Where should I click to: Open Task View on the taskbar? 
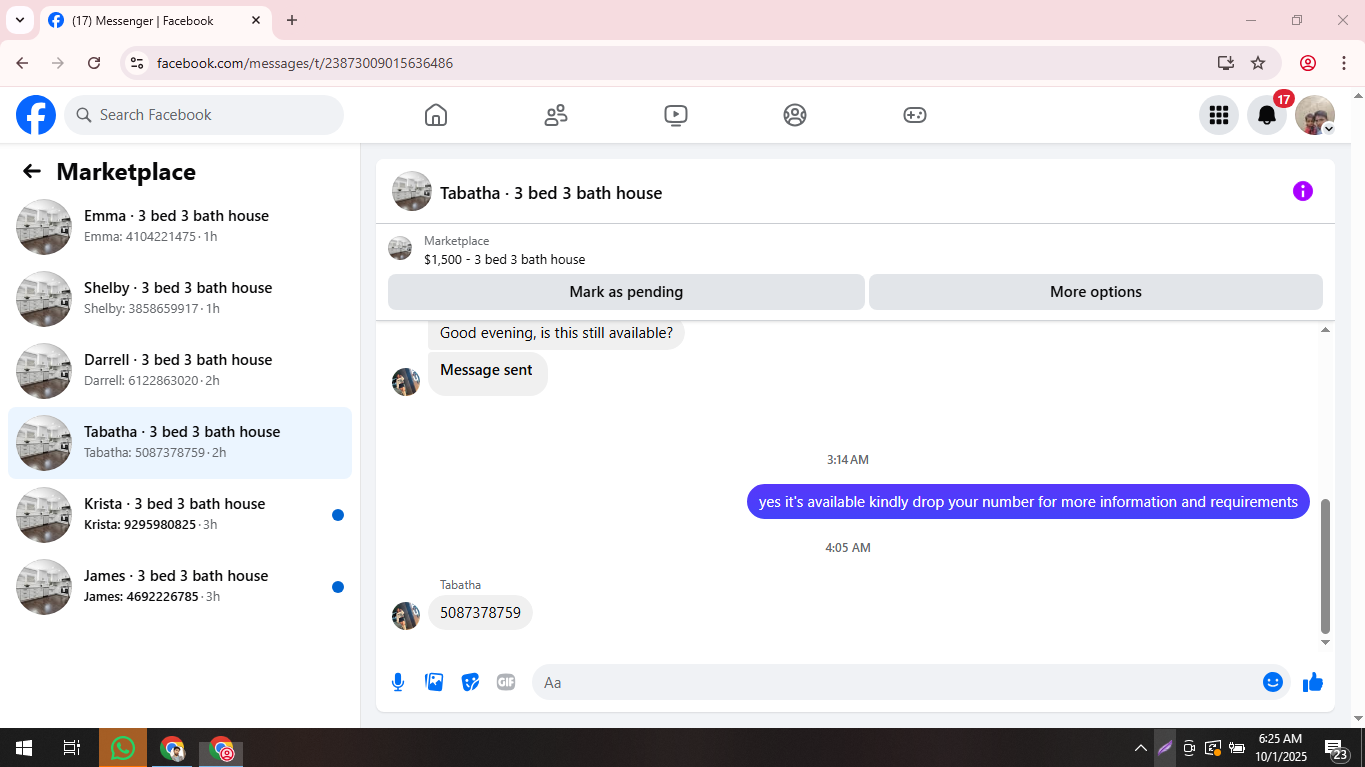[x=72, y=748]
